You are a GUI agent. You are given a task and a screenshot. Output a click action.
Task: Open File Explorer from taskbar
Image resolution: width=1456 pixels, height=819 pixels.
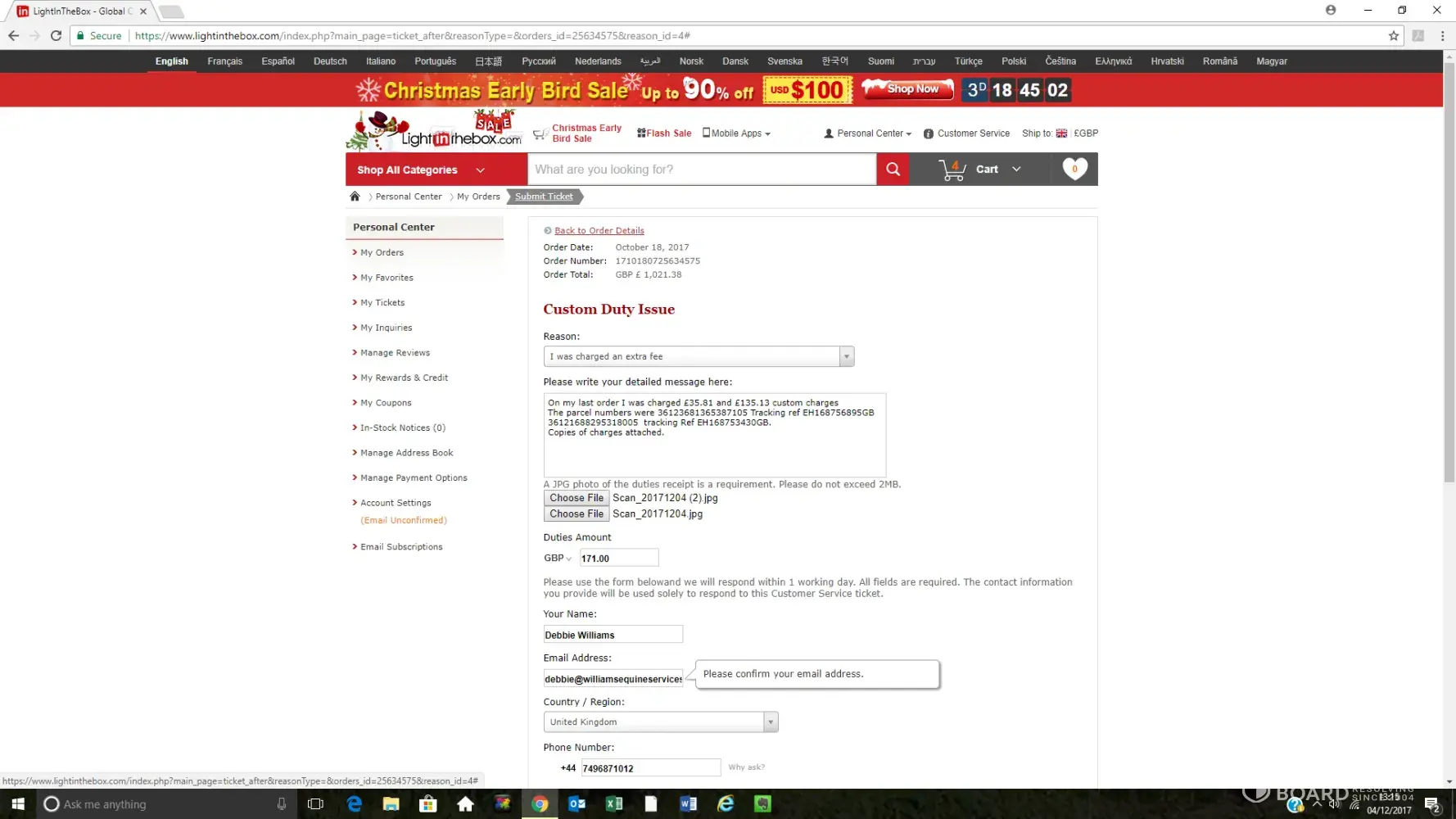pyautogui.click(x=391, y=804)
